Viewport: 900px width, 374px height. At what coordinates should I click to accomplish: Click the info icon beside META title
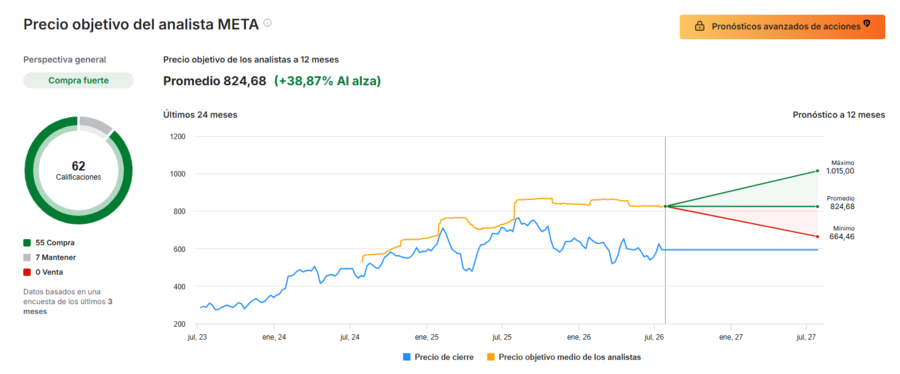[267, 23]
